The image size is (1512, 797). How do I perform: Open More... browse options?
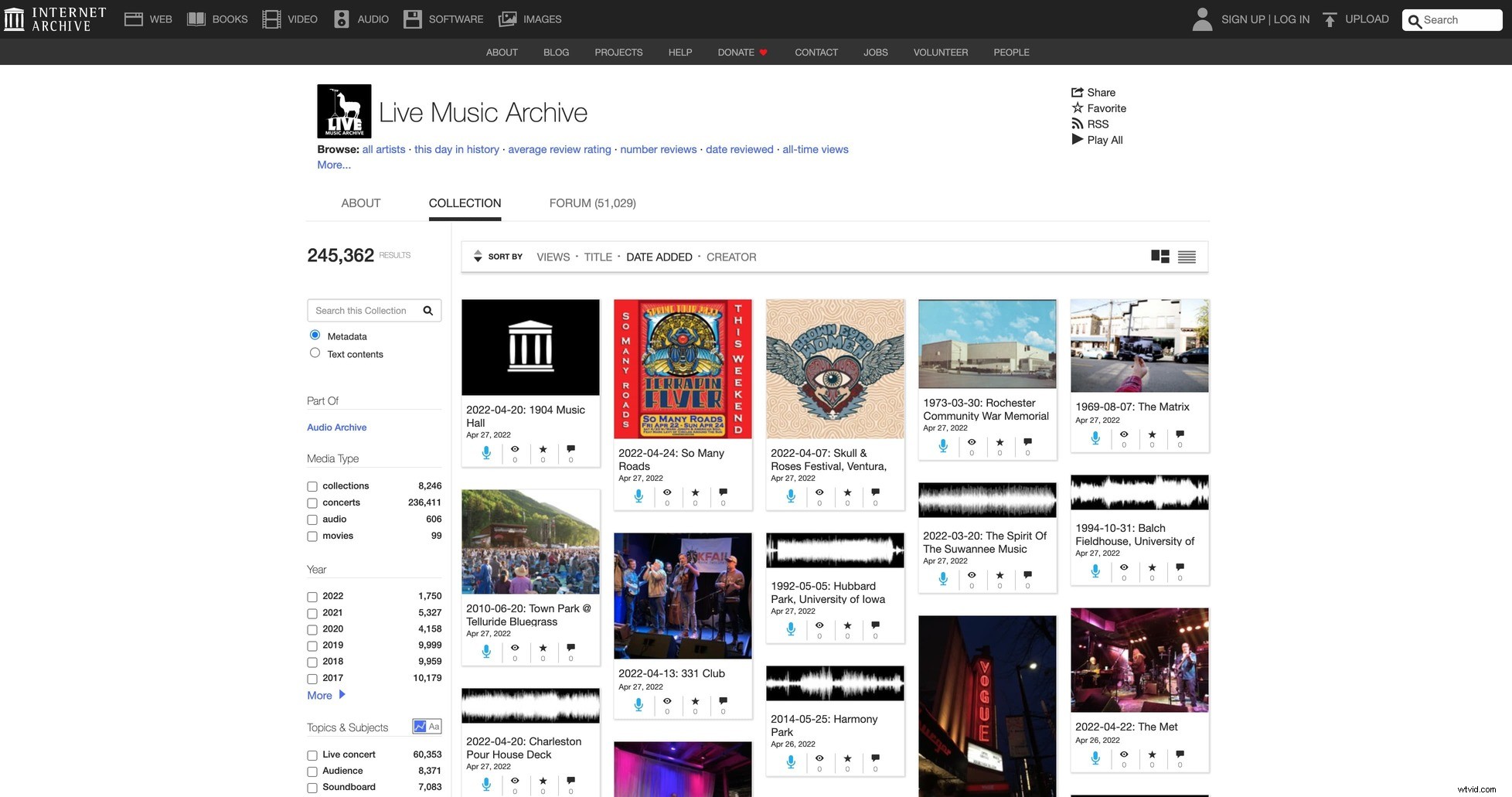coord(332,164)
